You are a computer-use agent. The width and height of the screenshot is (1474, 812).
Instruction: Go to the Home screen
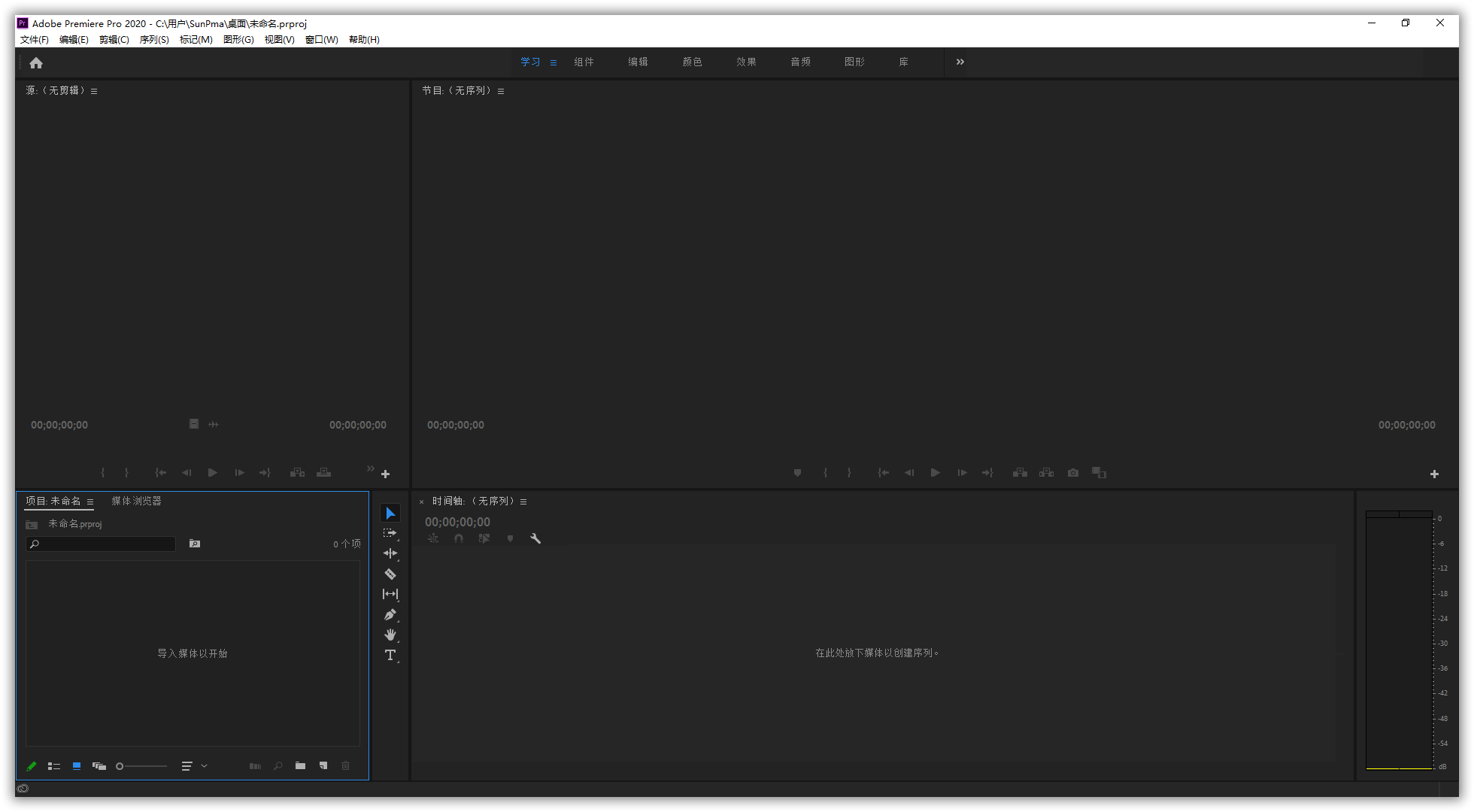coord(36,63)
